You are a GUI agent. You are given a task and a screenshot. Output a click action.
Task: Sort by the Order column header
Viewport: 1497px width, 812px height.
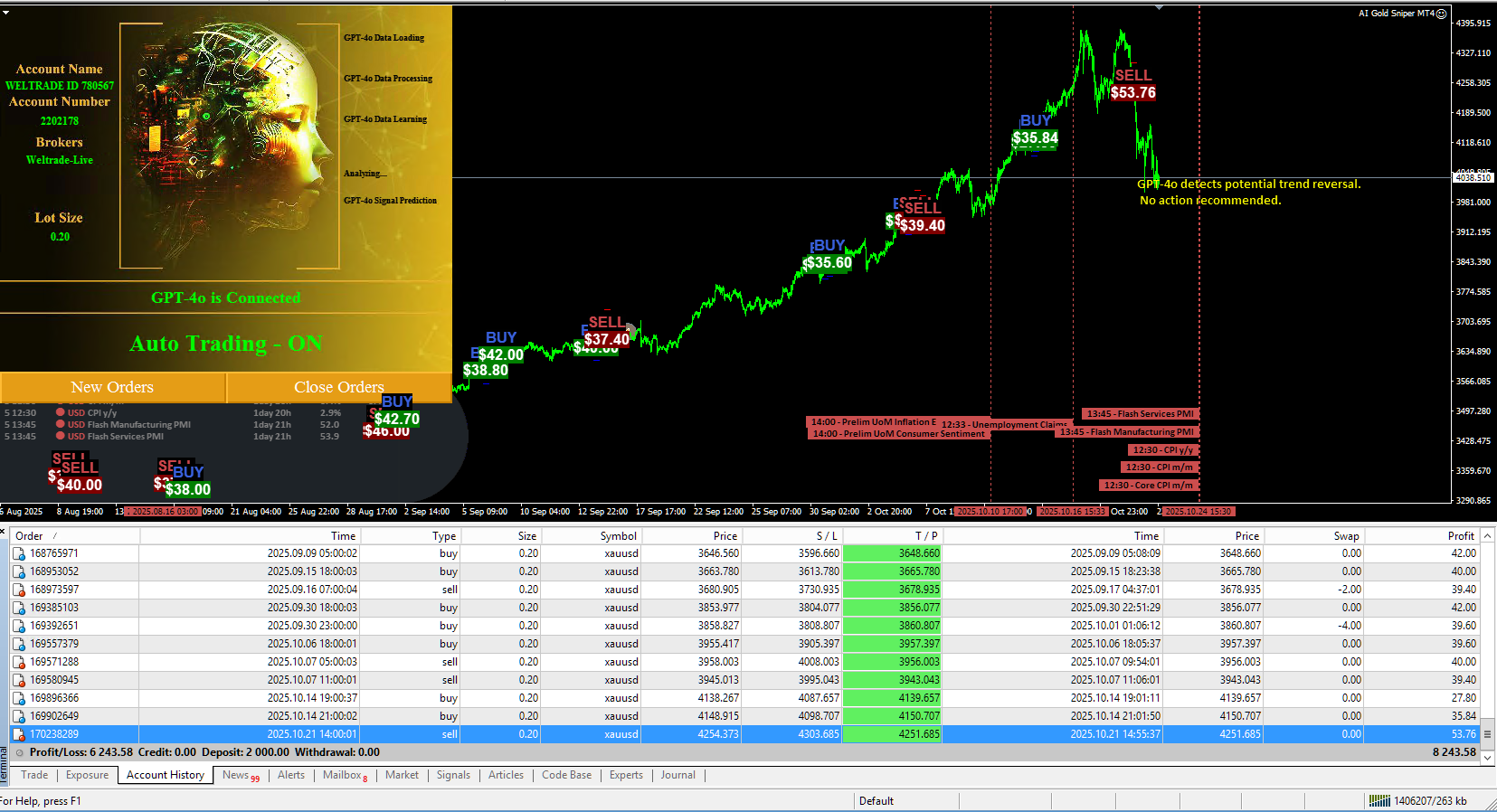75,536
